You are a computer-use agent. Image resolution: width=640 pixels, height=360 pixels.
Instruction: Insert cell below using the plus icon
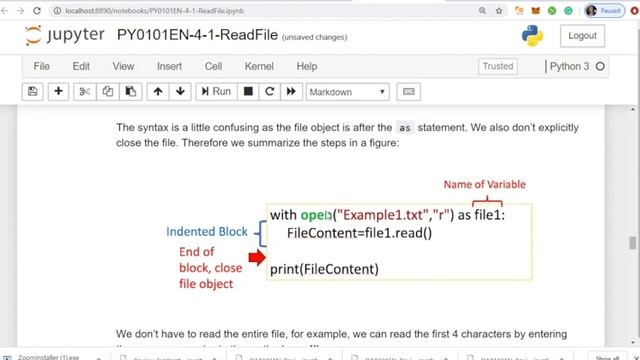pyautogui.click(x=58, y=91)
